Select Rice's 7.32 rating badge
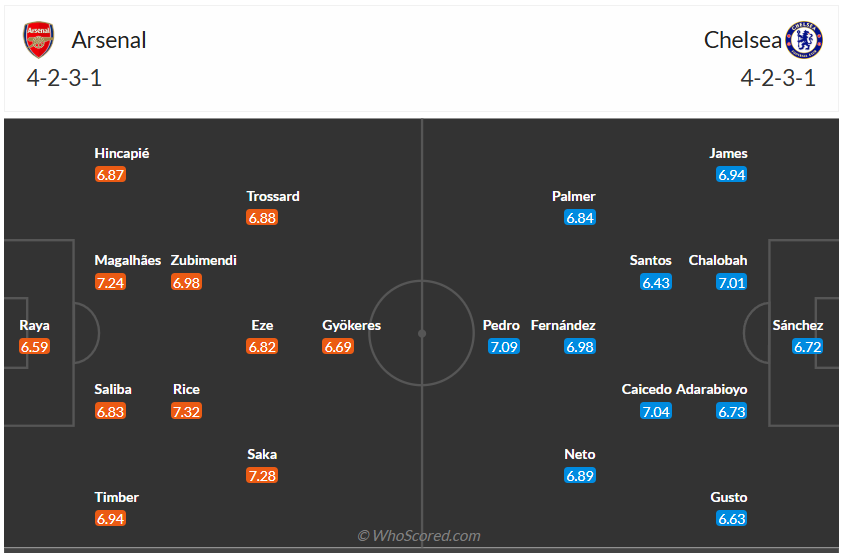844x553 pixels. (186, 411)
